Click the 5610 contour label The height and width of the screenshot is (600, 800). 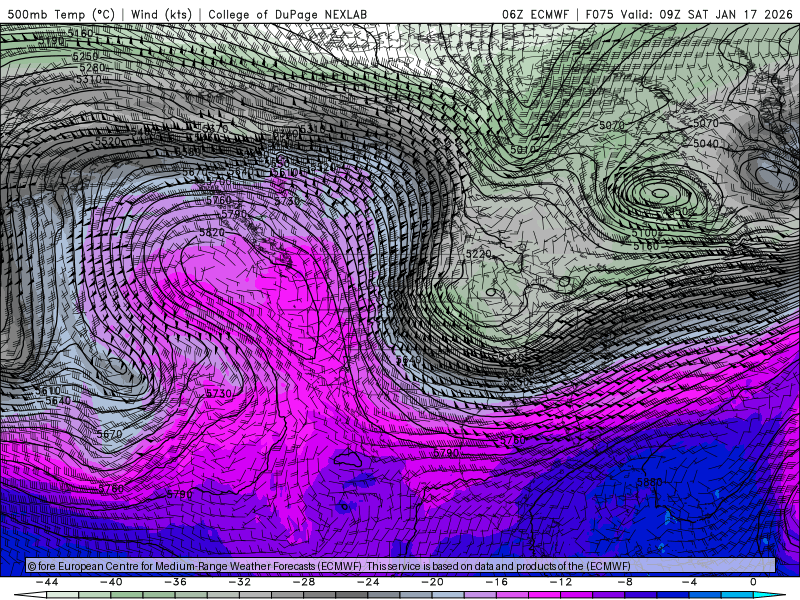[48, 391]
